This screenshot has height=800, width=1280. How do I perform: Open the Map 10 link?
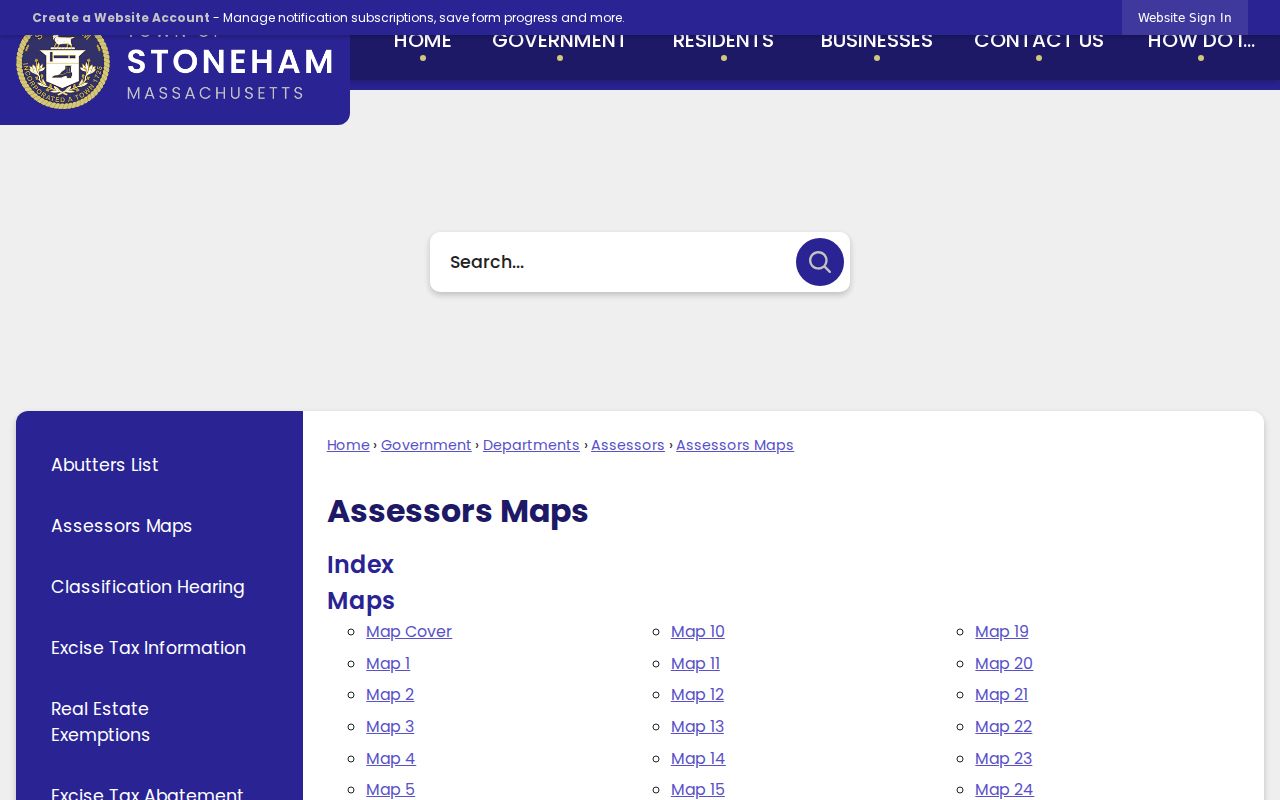tap(698, 632)
